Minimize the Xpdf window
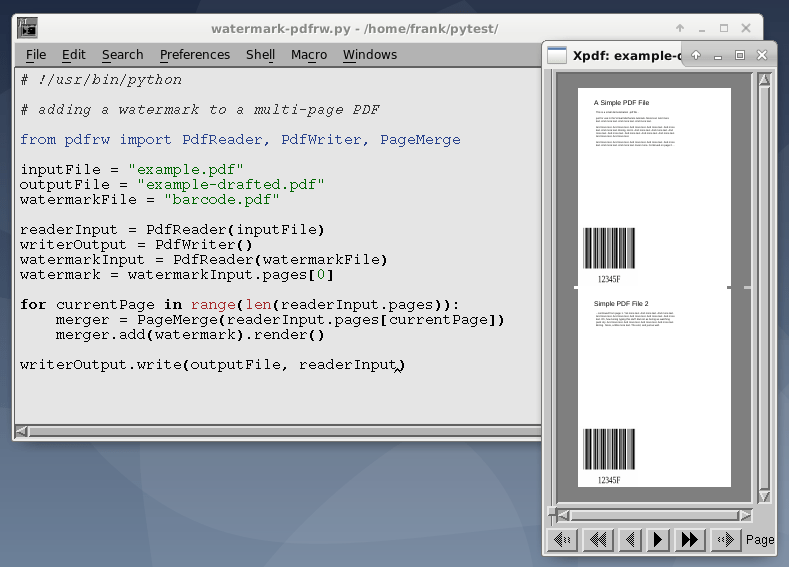The width and height of the screenshot is (789, 567). pos(718,55)
